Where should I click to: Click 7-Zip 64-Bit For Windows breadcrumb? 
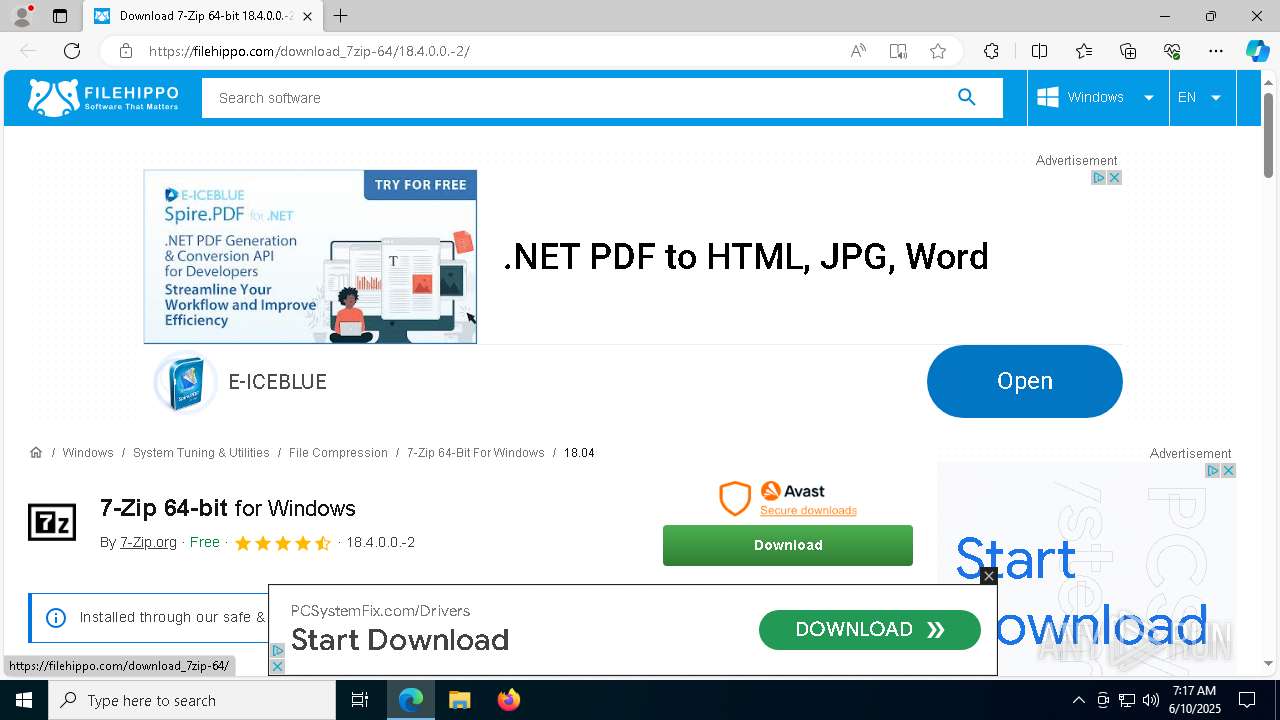coord(476,453)
